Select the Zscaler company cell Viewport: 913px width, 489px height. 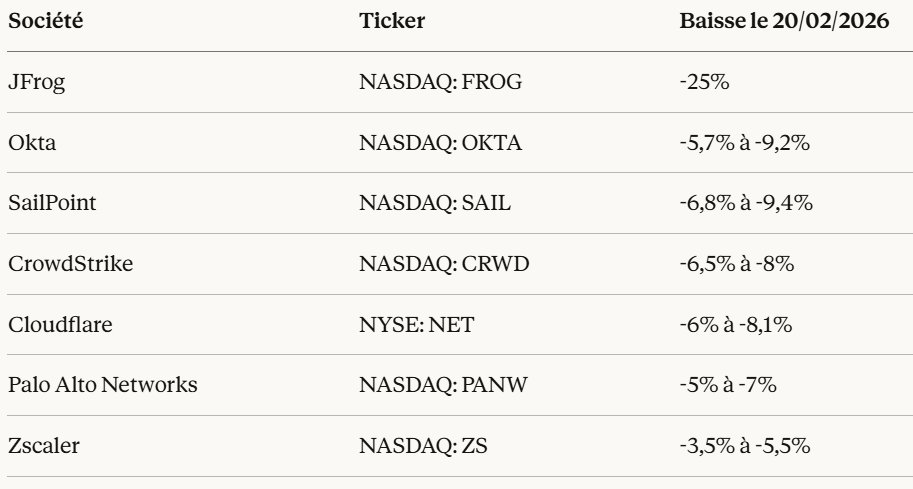[x=43, y=446]
